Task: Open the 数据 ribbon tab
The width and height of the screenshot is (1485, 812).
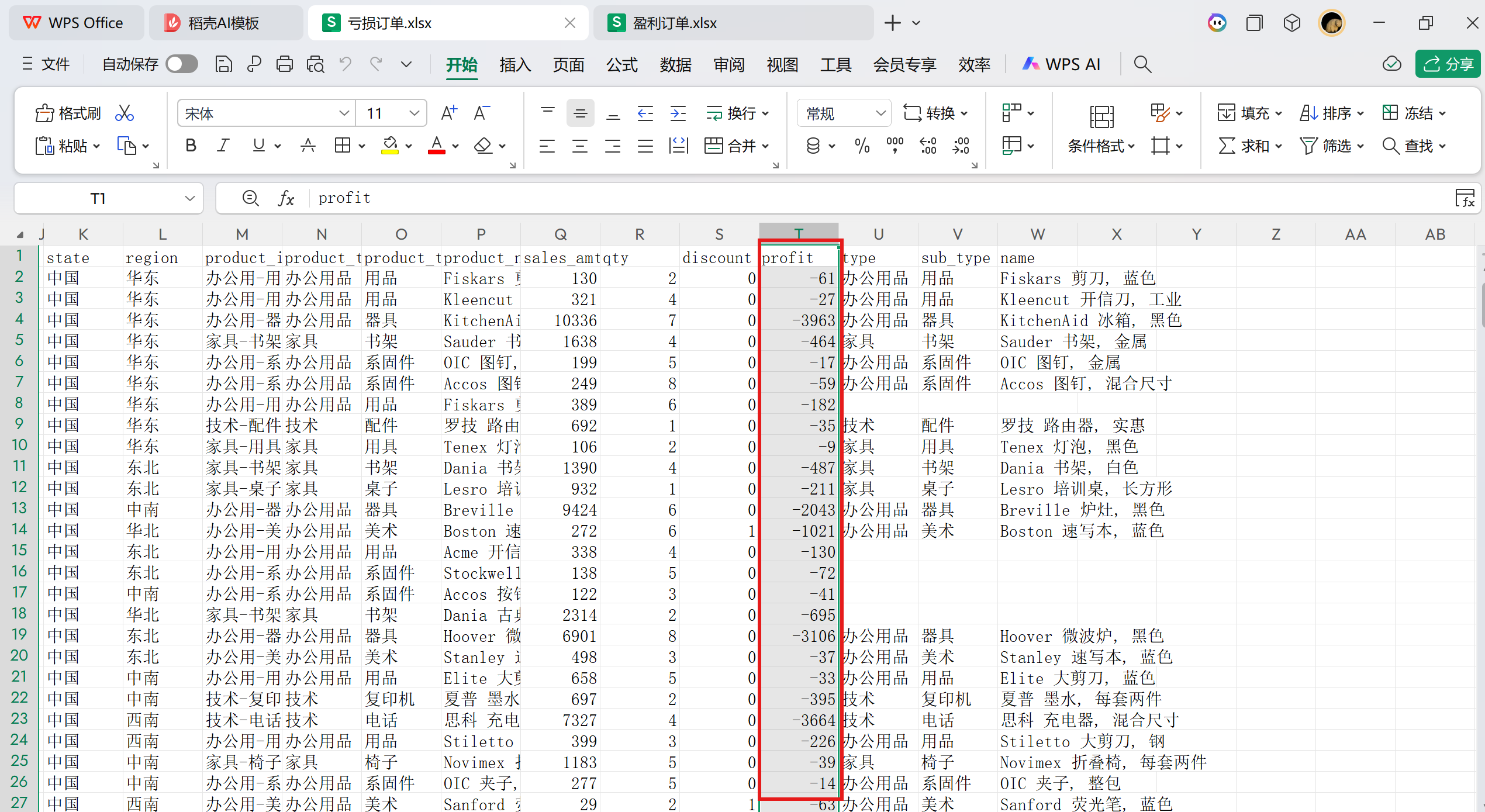Action: (675, 64)
